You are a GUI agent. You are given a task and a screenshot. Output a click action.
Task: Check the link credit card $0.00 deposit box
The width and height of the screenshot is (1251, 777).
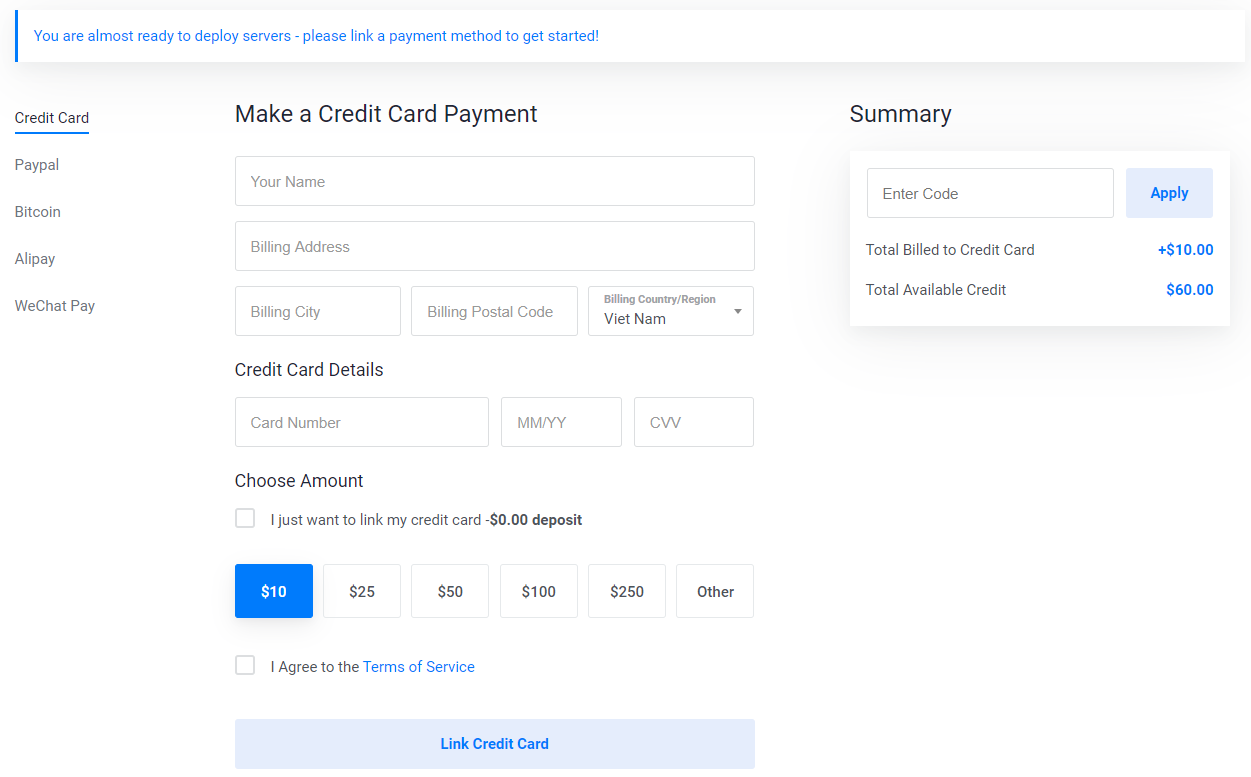pos(245,518)
